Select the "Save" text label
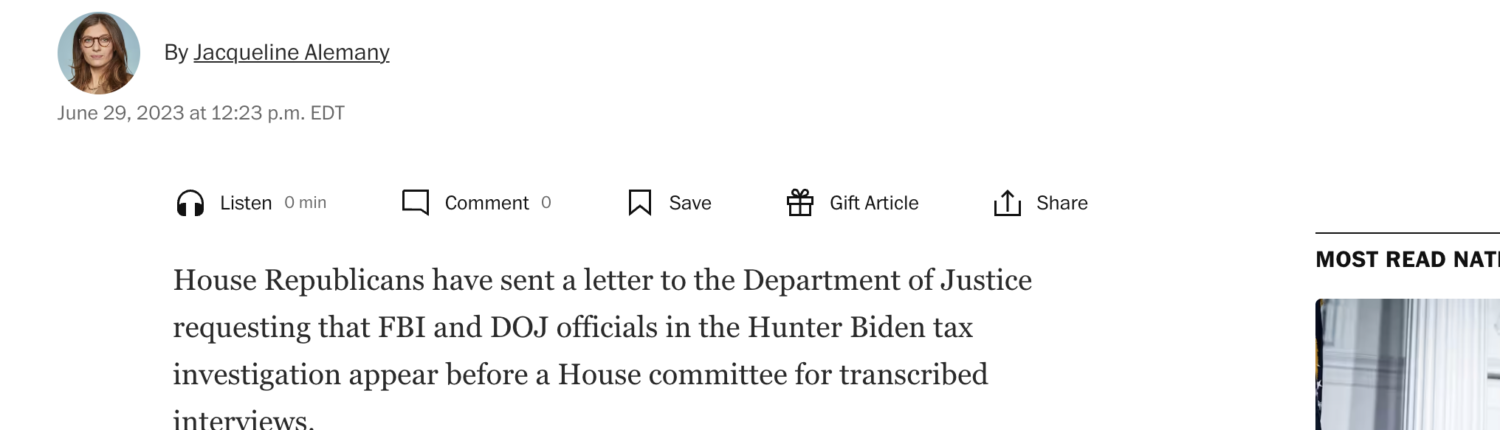The height and width of the screenshot is (430, 1500). tap(690, 203)
